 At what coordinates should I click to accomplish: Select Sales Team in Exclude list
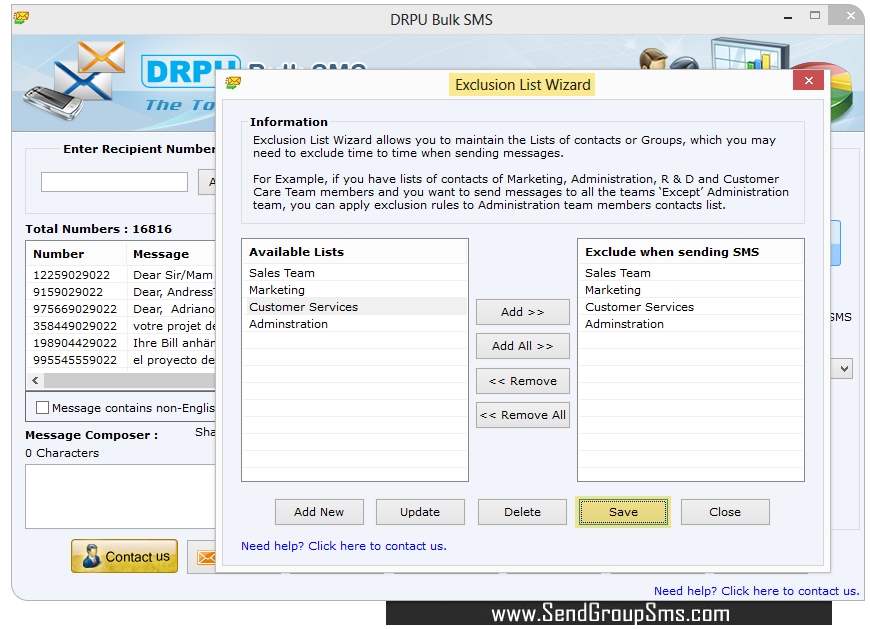pyautogui.click(x=691, y=273)
